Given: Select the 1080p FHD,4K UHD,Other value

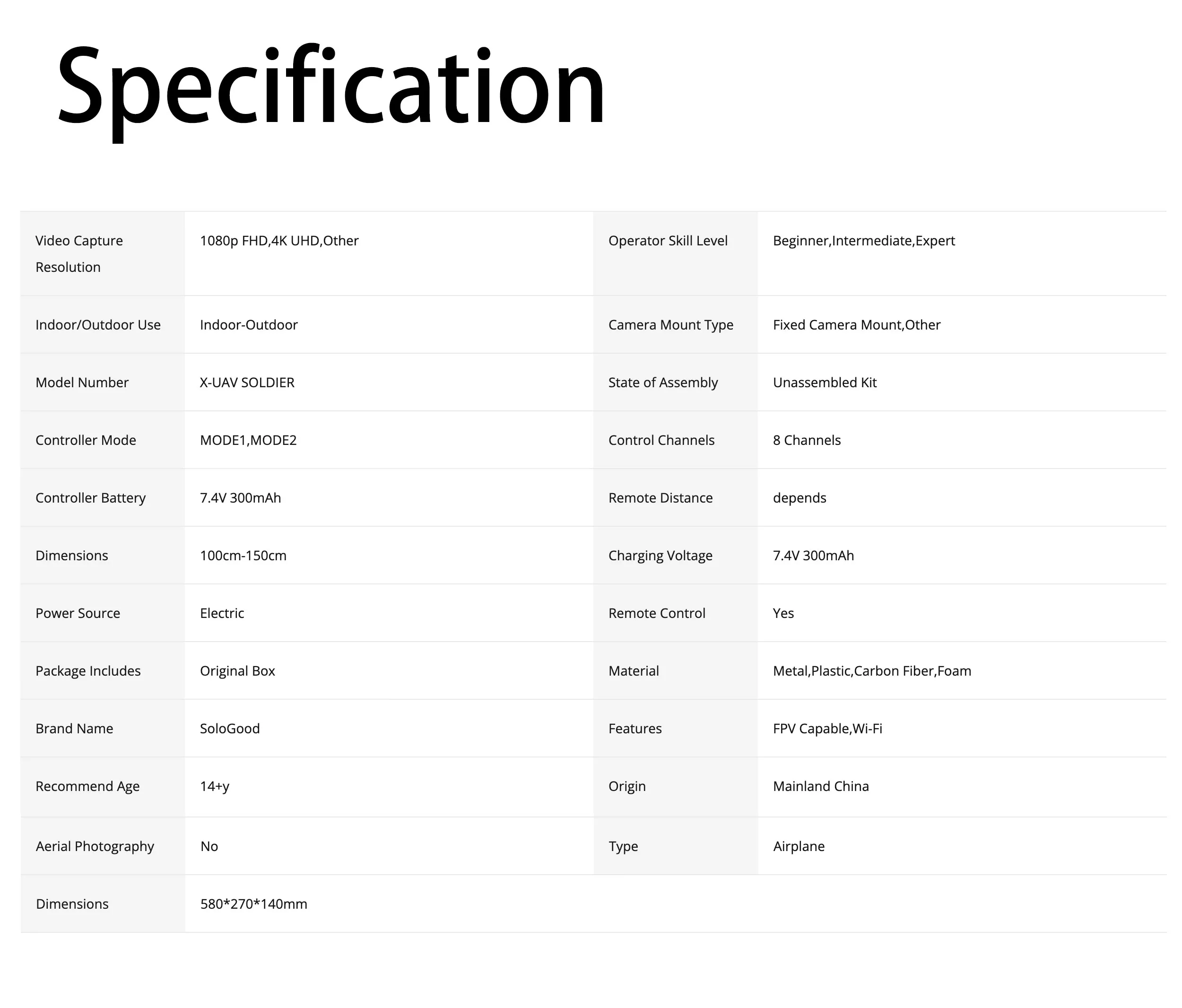Looking at the screenshot, I should click(279, 241).
